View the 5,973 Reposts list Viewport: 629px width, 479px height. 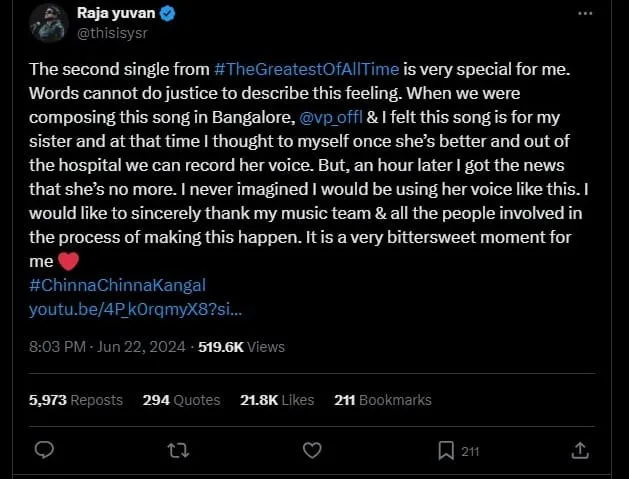coord(76,399)
